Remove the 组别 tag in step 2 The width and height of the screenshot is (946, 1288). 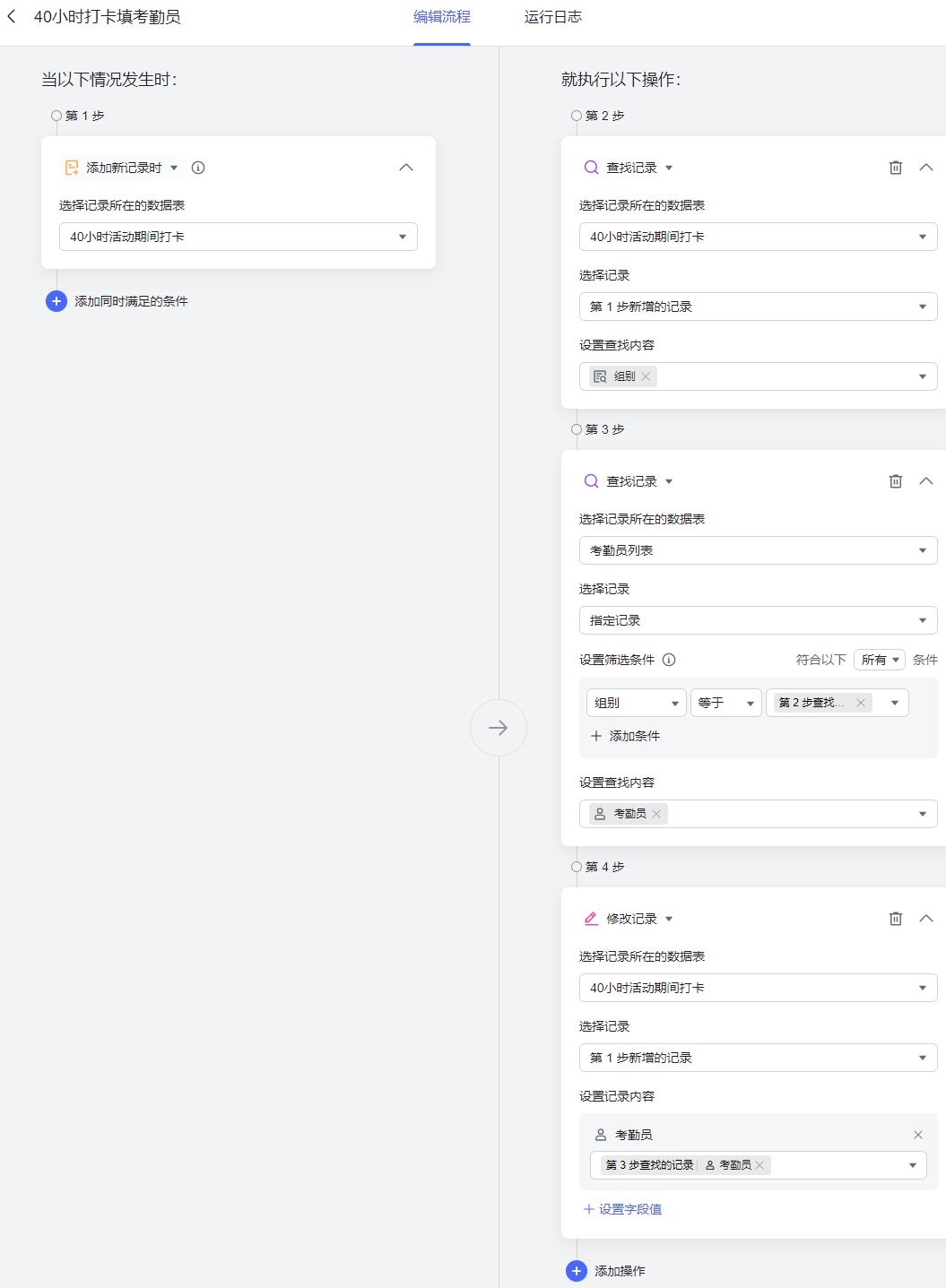[x=646, y=376]
